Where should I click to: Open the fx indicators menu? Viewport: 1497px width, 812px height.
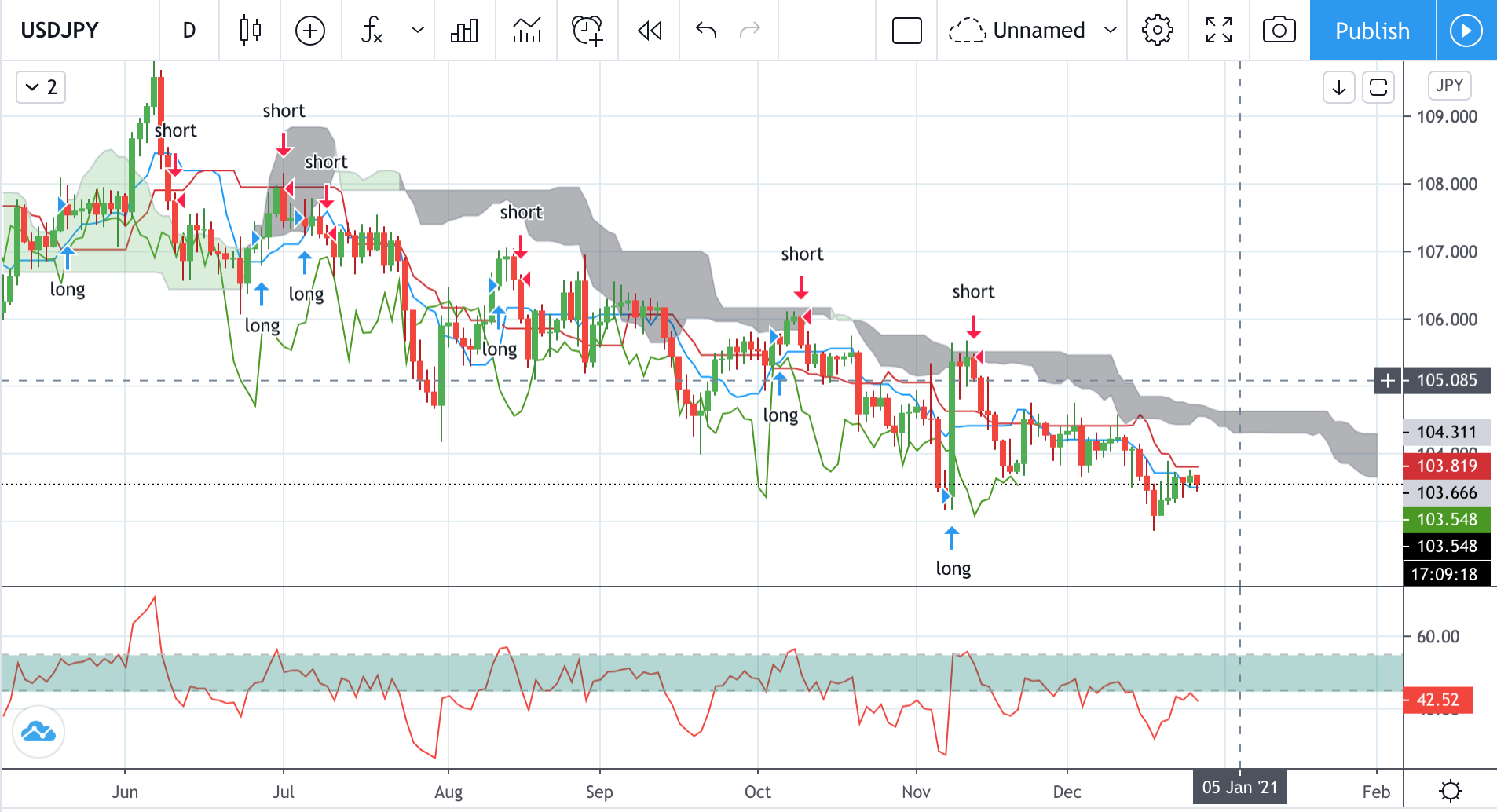click(x=372, y=30)
